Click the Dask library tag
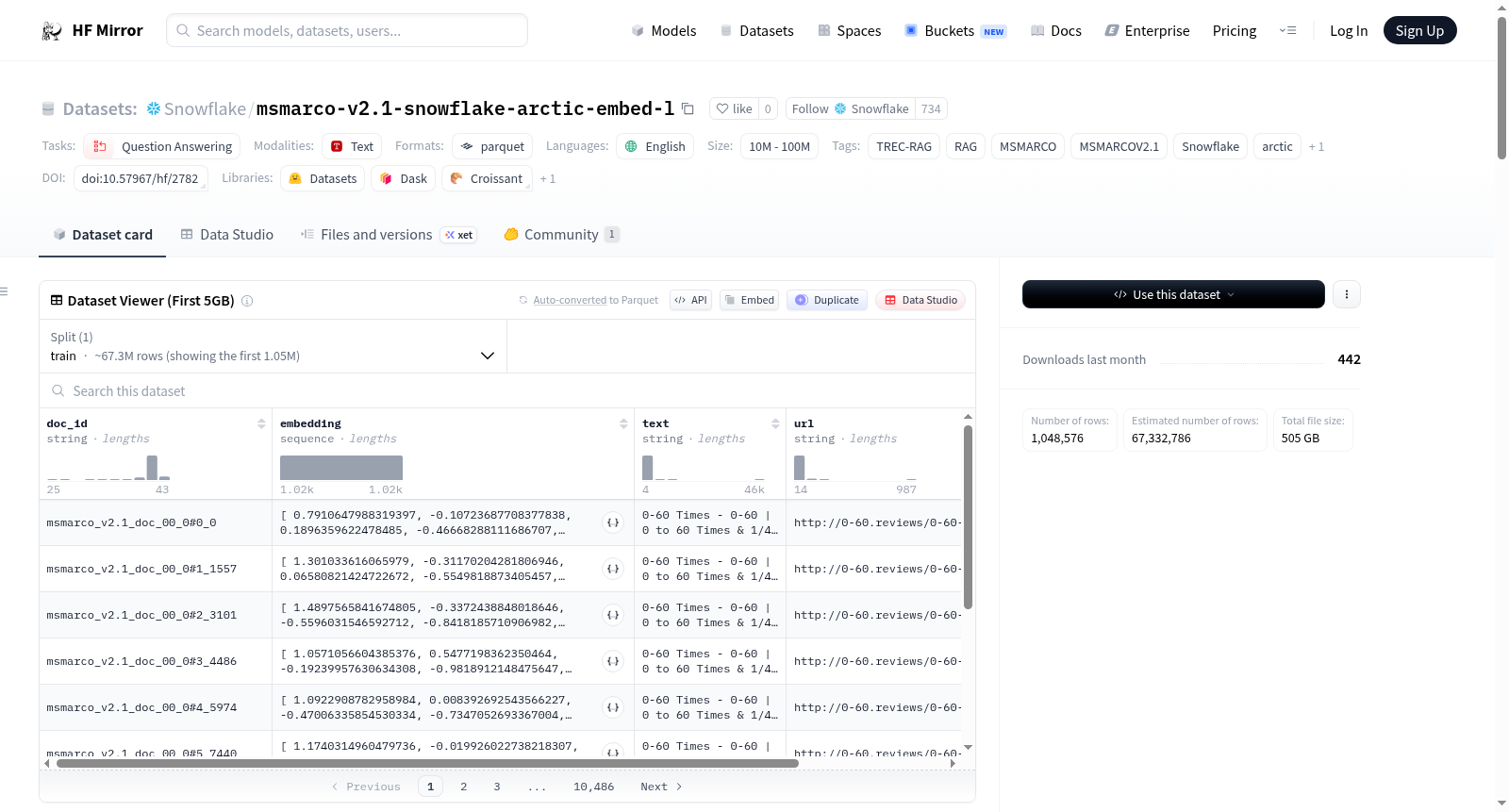This screenshot has width=1509, height=812. [404, 179]
